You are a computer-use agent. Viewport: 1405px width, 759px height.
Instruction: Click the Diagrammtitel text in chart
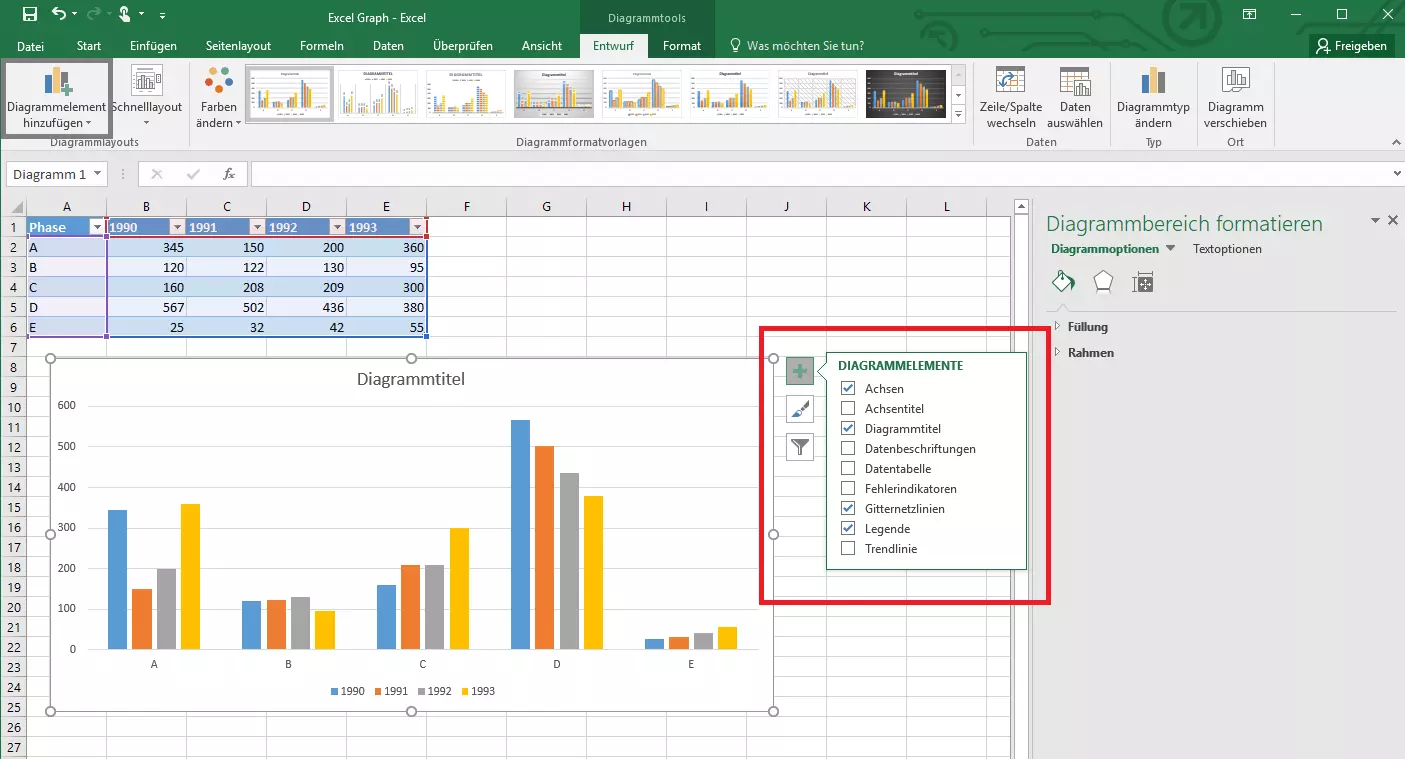(411, 380)
